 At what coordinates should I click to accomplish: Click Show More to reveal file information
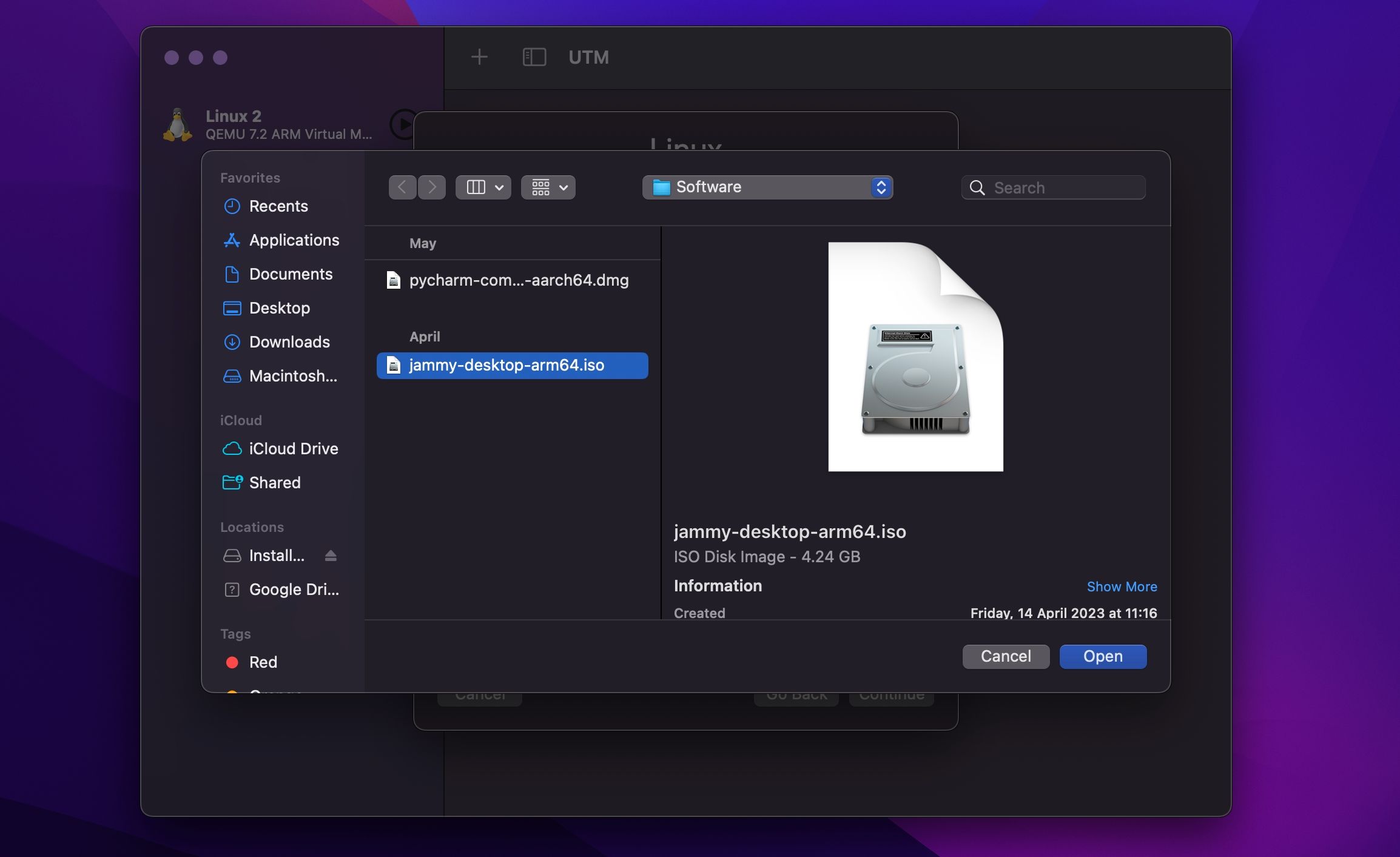click(x=1121, y=586)
